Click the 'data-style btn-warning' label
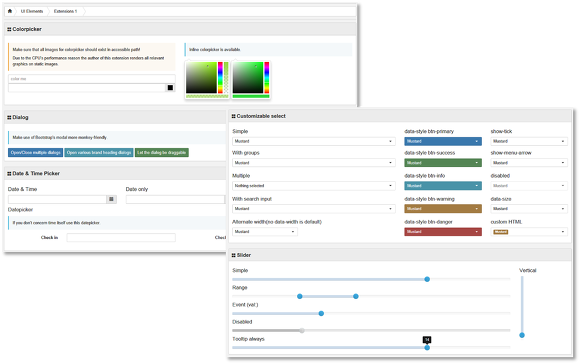Viewport: 580px width, 364px height. pyautogui.click(x=429, y=199)
